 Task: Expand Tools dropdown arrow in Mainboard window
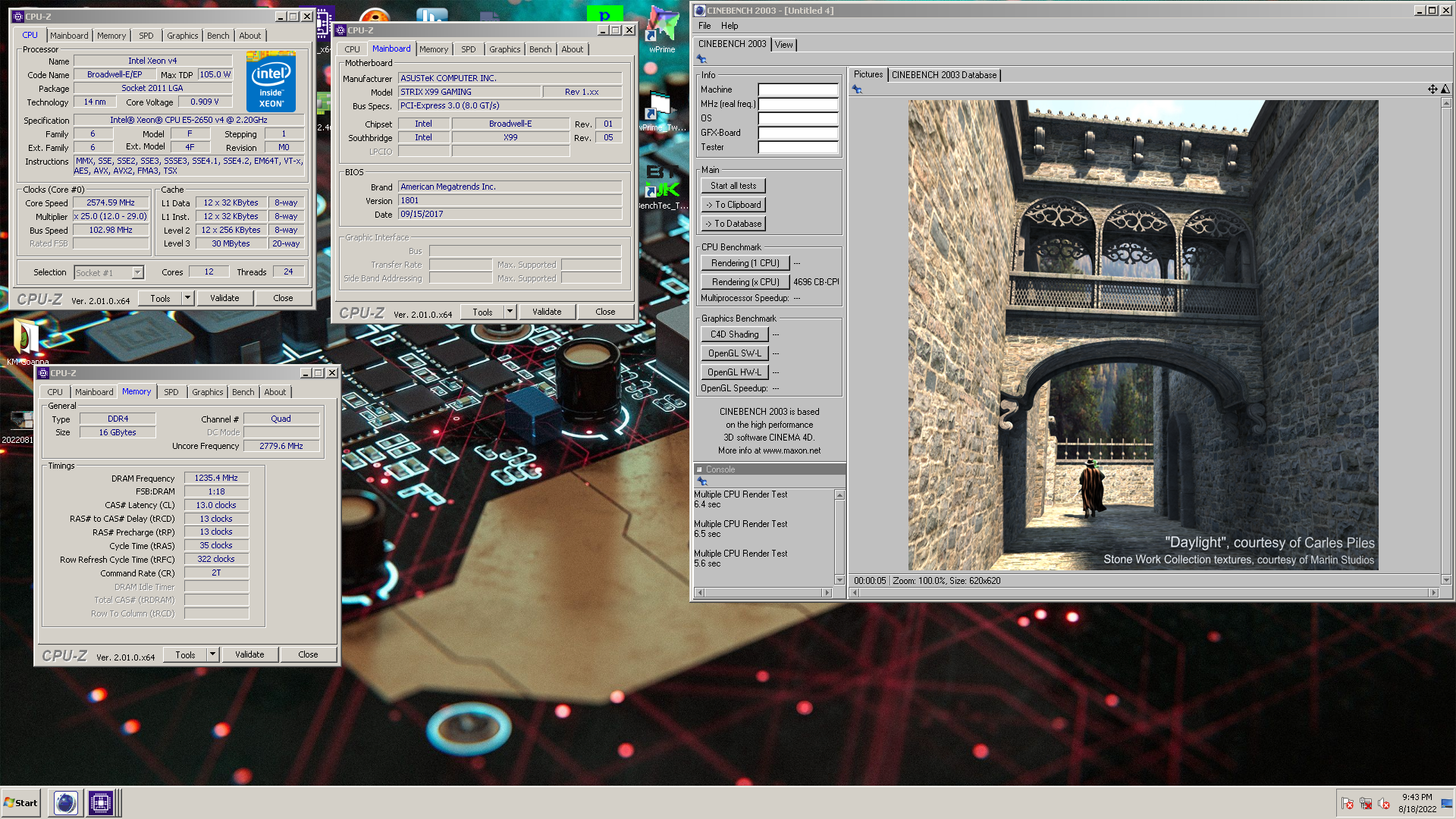click(x=510, y=312)
